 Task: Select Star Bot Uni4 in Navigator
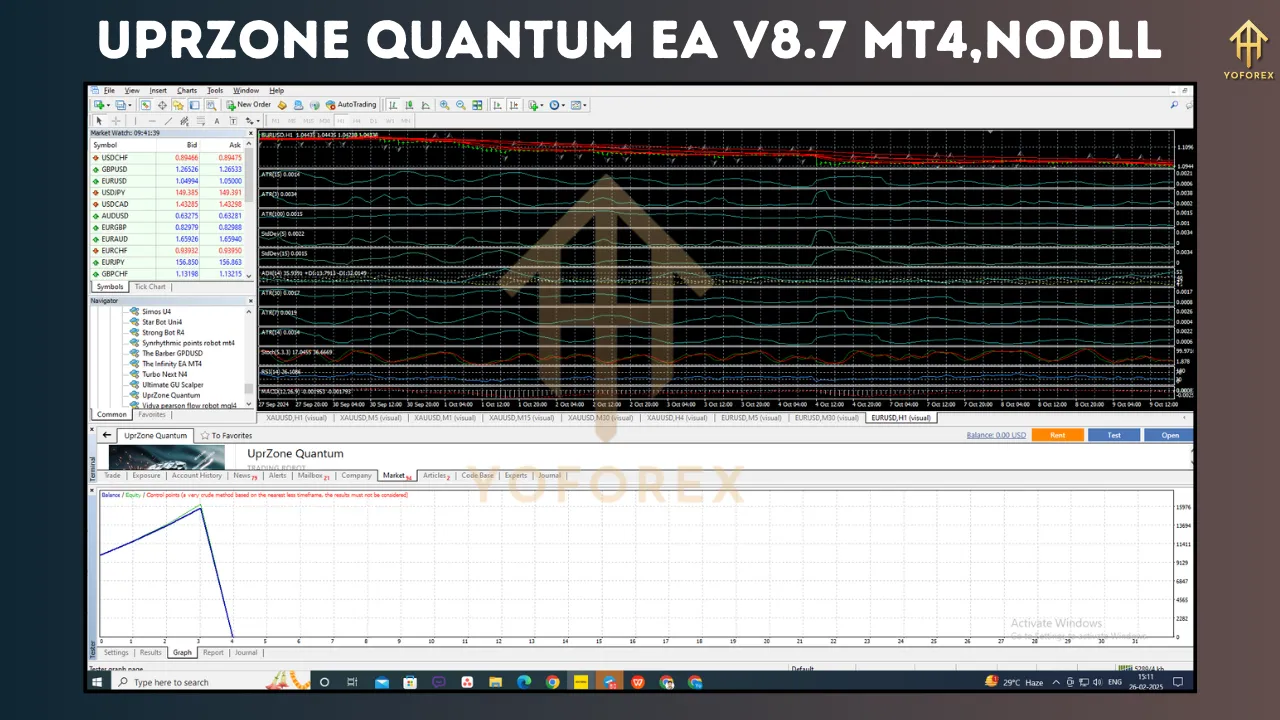tap(162, 322)
